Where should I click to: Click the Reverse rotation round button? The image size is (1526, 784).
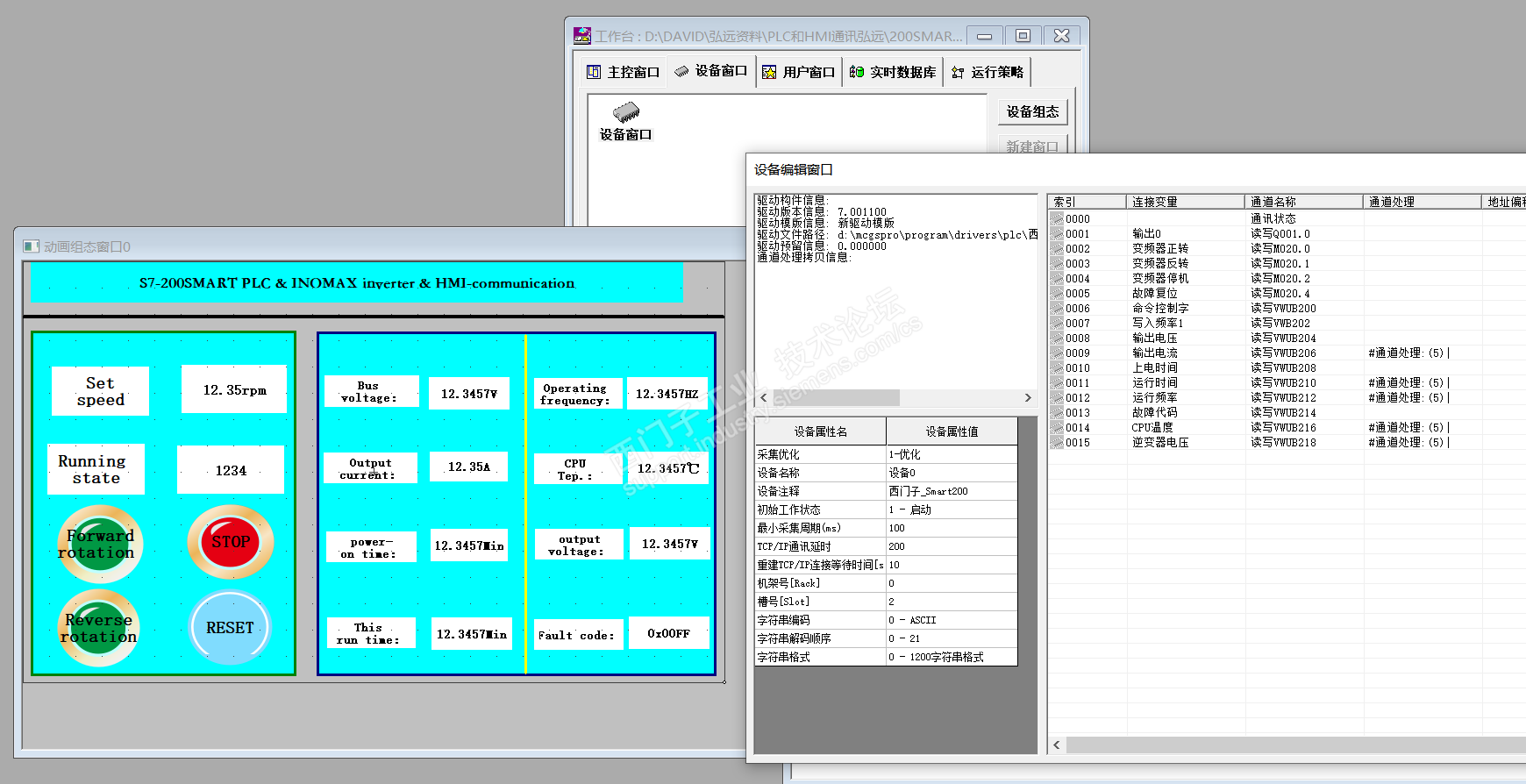coord(99,628)
